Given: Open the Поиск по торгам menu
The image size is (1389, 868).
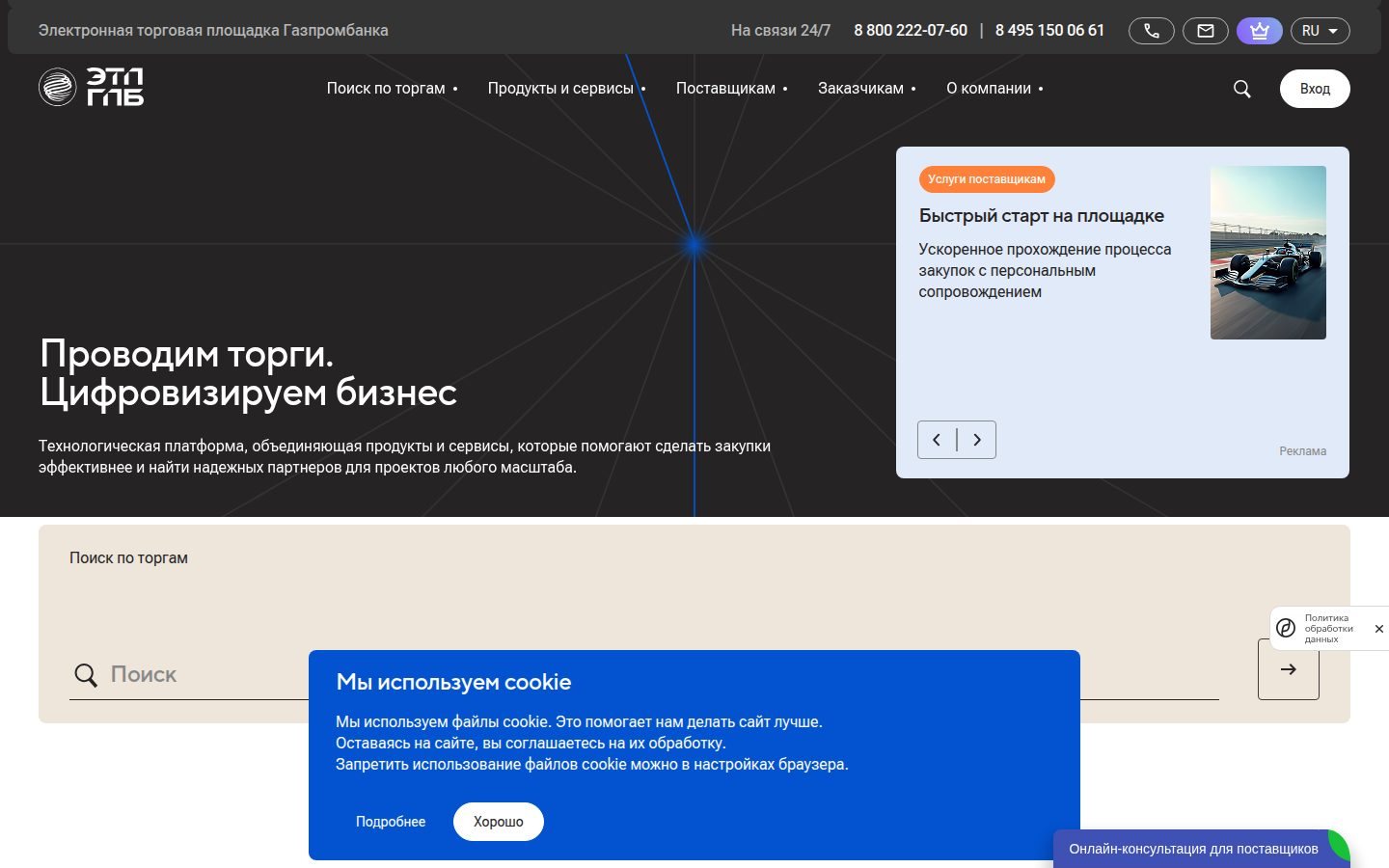Looking at the screenshot, I should 392,88.
